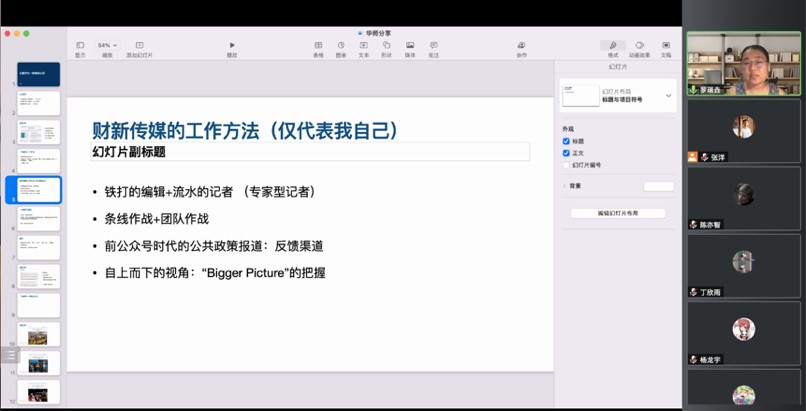Enable the 幻灯片编号 slide number checkbox
The width and height of the screenshot is (806, 411).
coord(566,165)
